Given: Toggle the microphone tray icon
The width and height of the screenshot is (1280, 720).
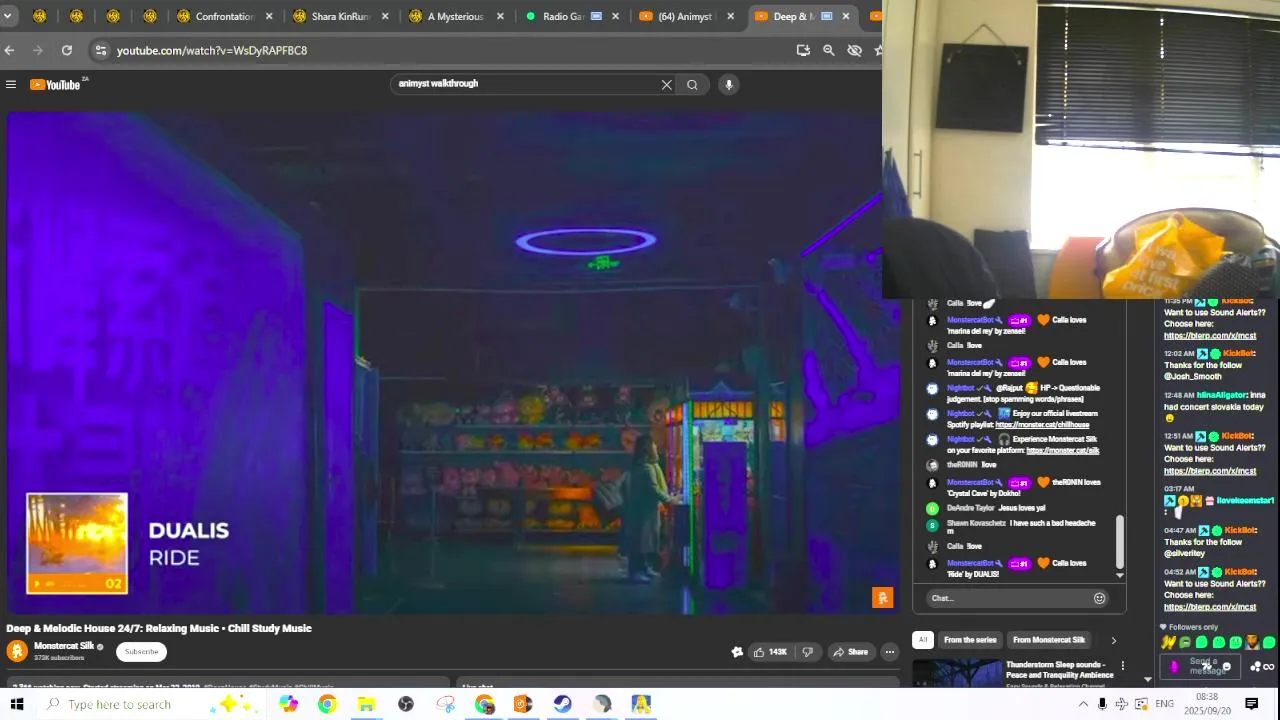Looking at the screenshot, I should click(x=1102, y=704).
